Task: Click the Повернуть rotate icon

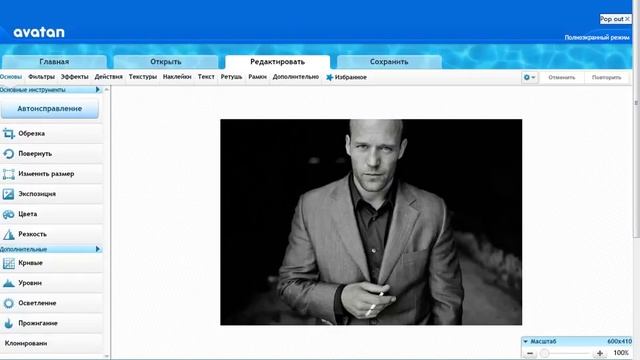Action: coord(9,153)
